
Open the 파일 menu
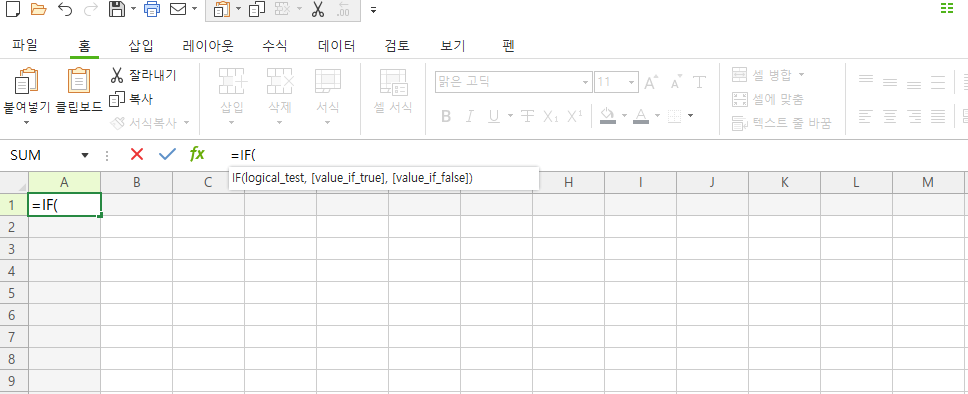tap(25, 45)
